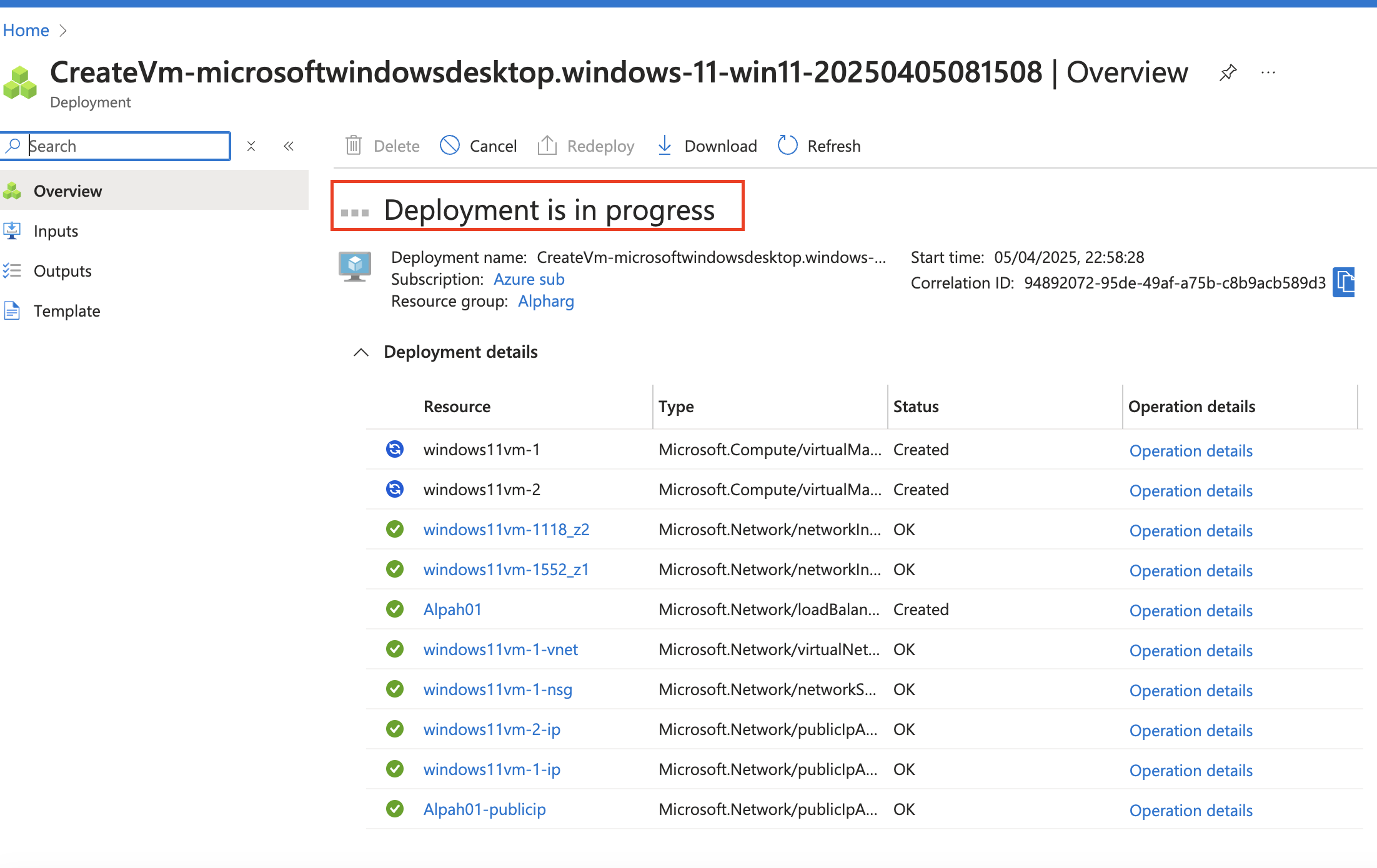View Operation details for Alpah01-publicip
Viewport: 1377px width, 868px height.
1191,811
